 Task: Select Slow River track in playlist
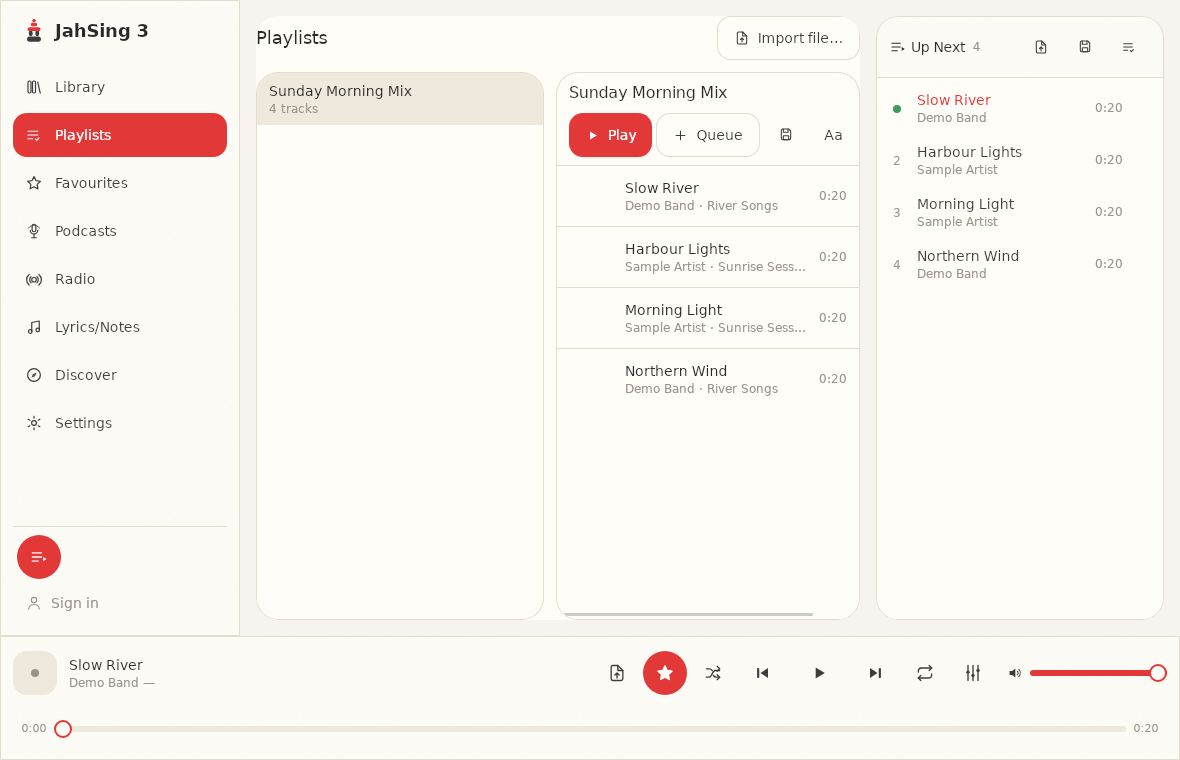[x=707, y=196]
